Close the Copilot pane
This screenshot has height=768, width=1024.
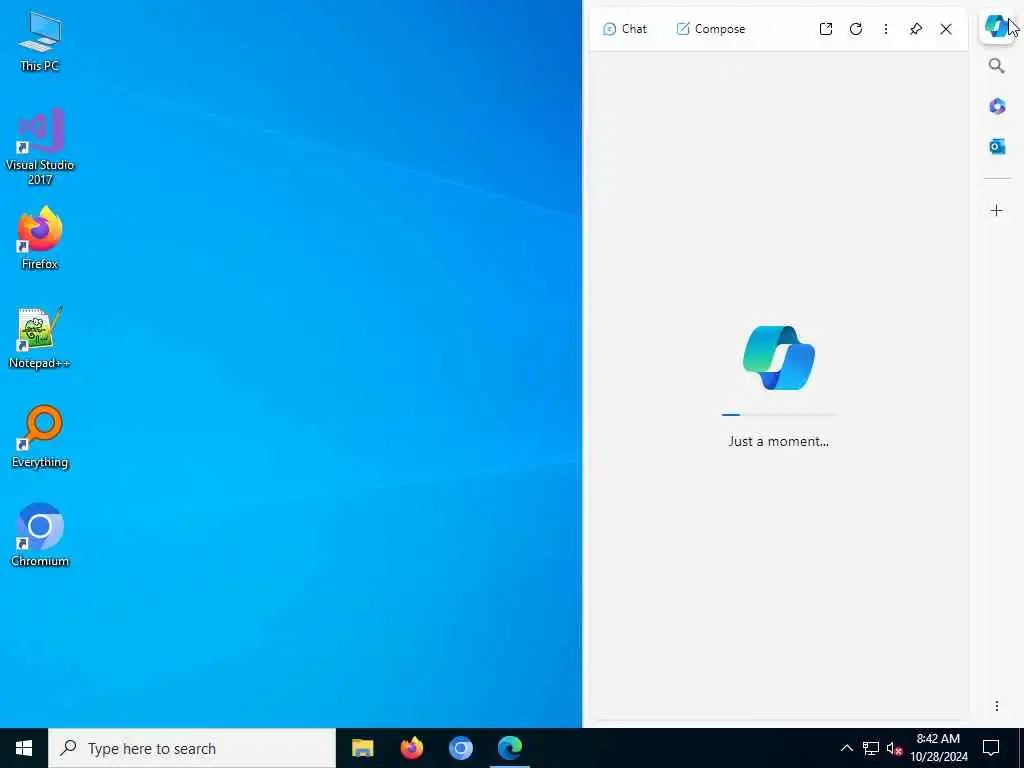(946, 29)
